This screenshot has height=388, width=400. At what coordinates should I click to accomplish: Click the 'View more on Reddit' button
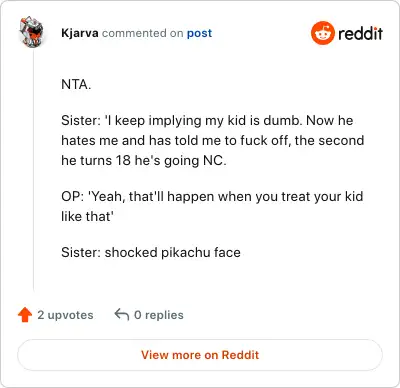point(200,355)
